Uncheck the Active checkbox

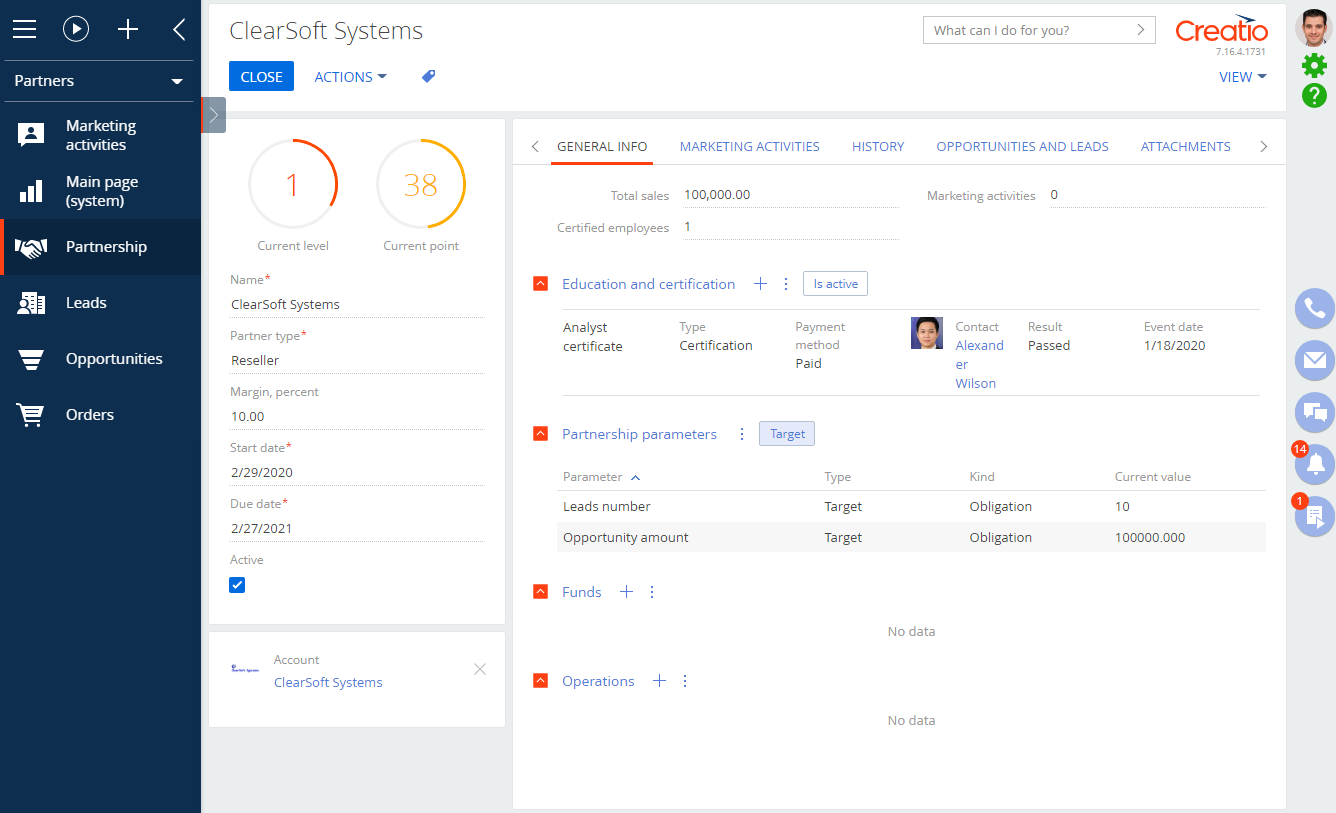click(x=237, y=585)
